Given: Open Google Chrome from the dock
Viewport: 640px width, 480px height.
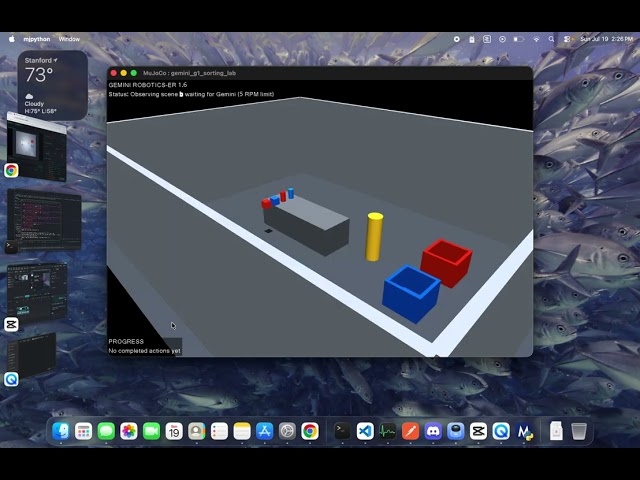Looking at the screenshot, I should 310,431.
